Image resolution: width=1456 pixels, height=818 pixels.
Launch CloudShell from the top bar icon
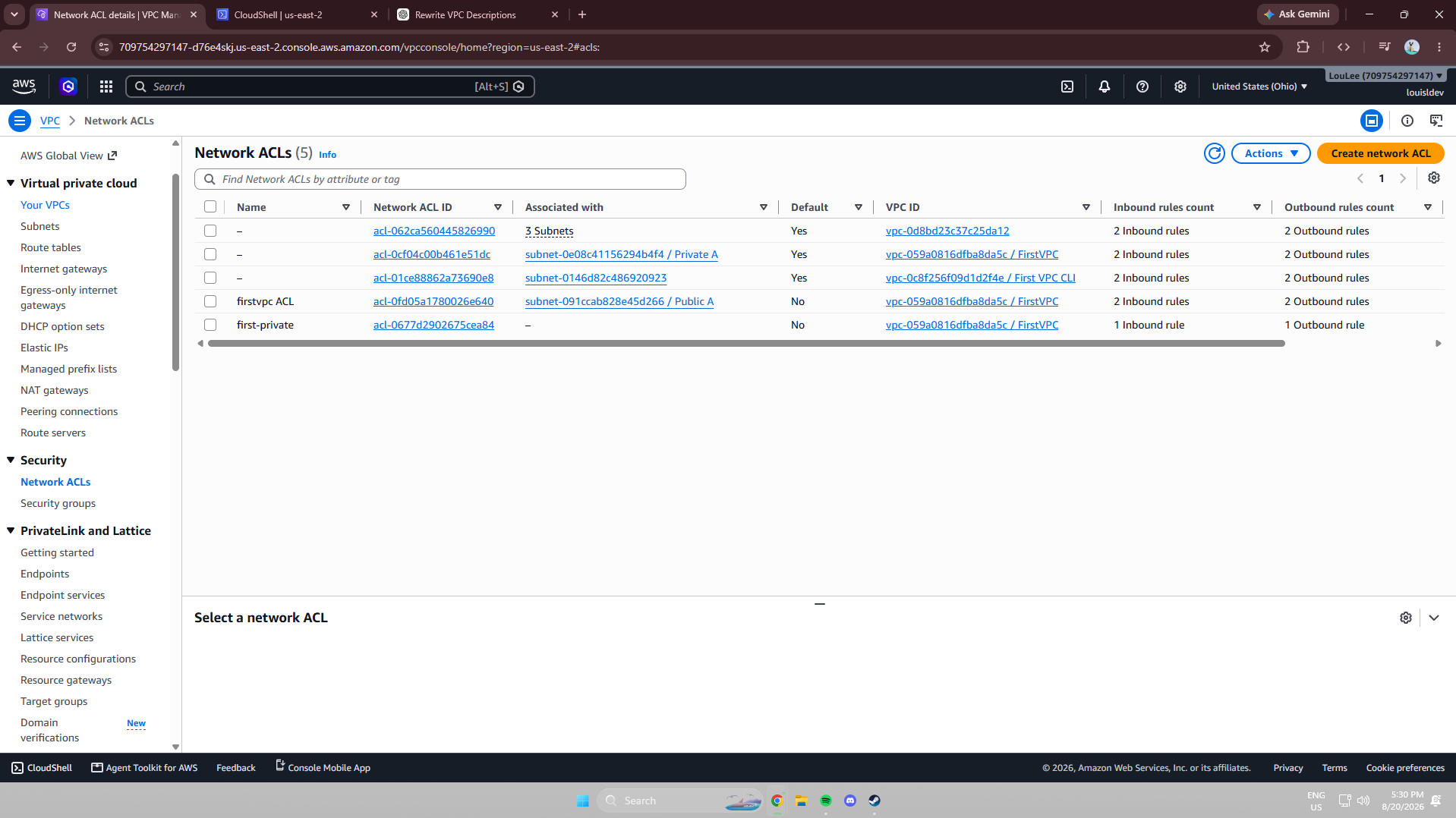1067,87
